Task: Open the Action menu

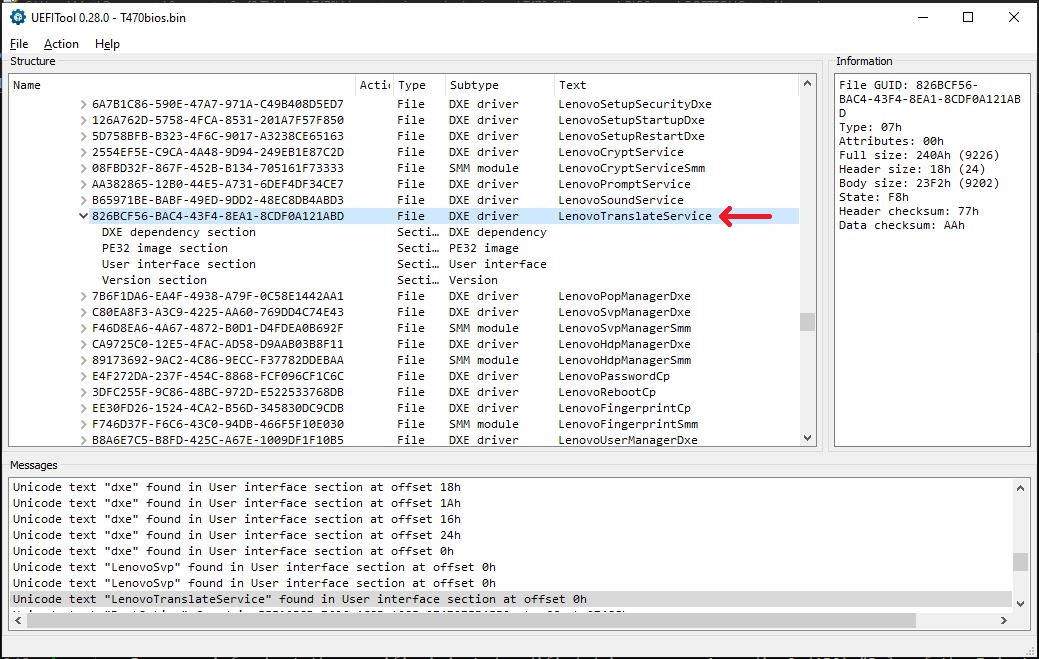Action: tap(61, 44)
